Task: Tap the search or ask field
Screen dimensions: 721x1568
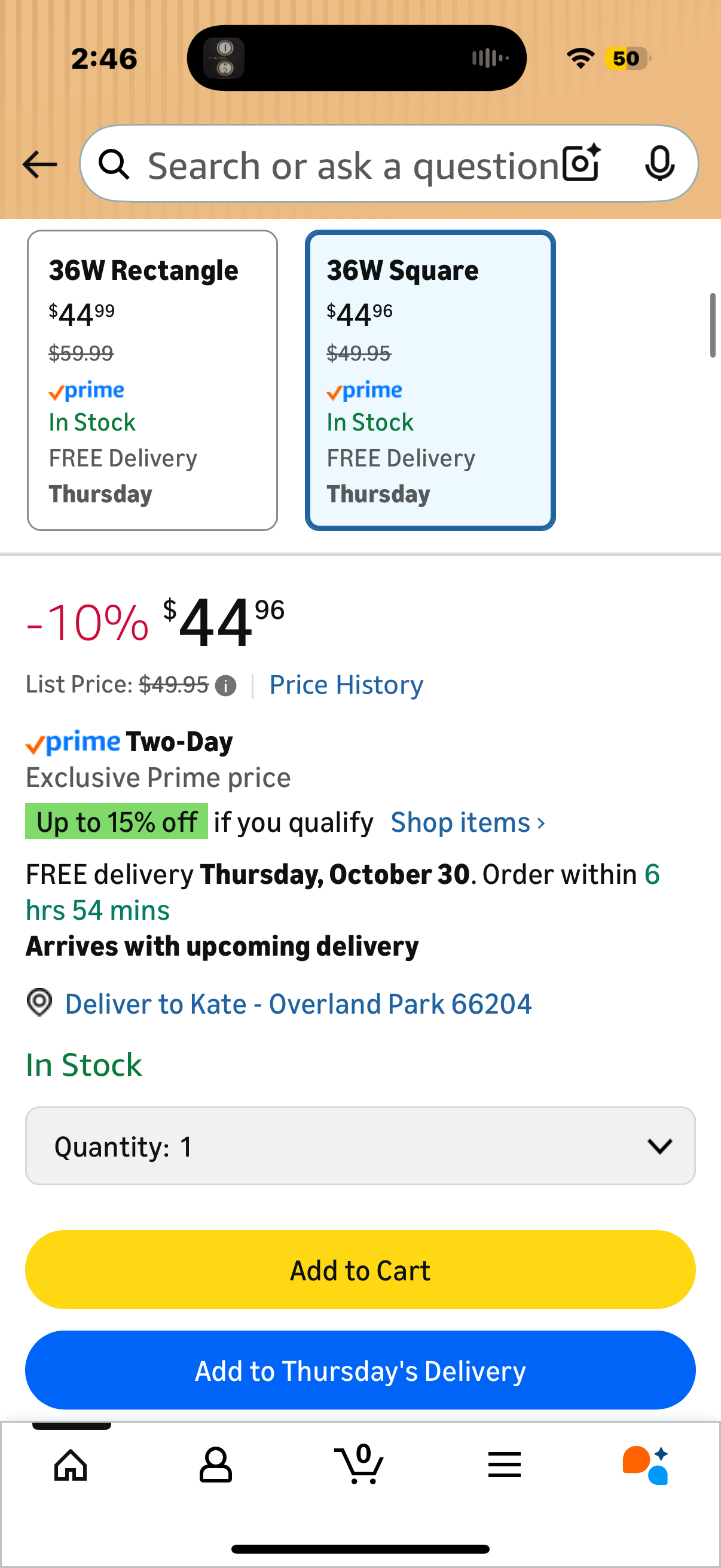Action: click(353, 166)
